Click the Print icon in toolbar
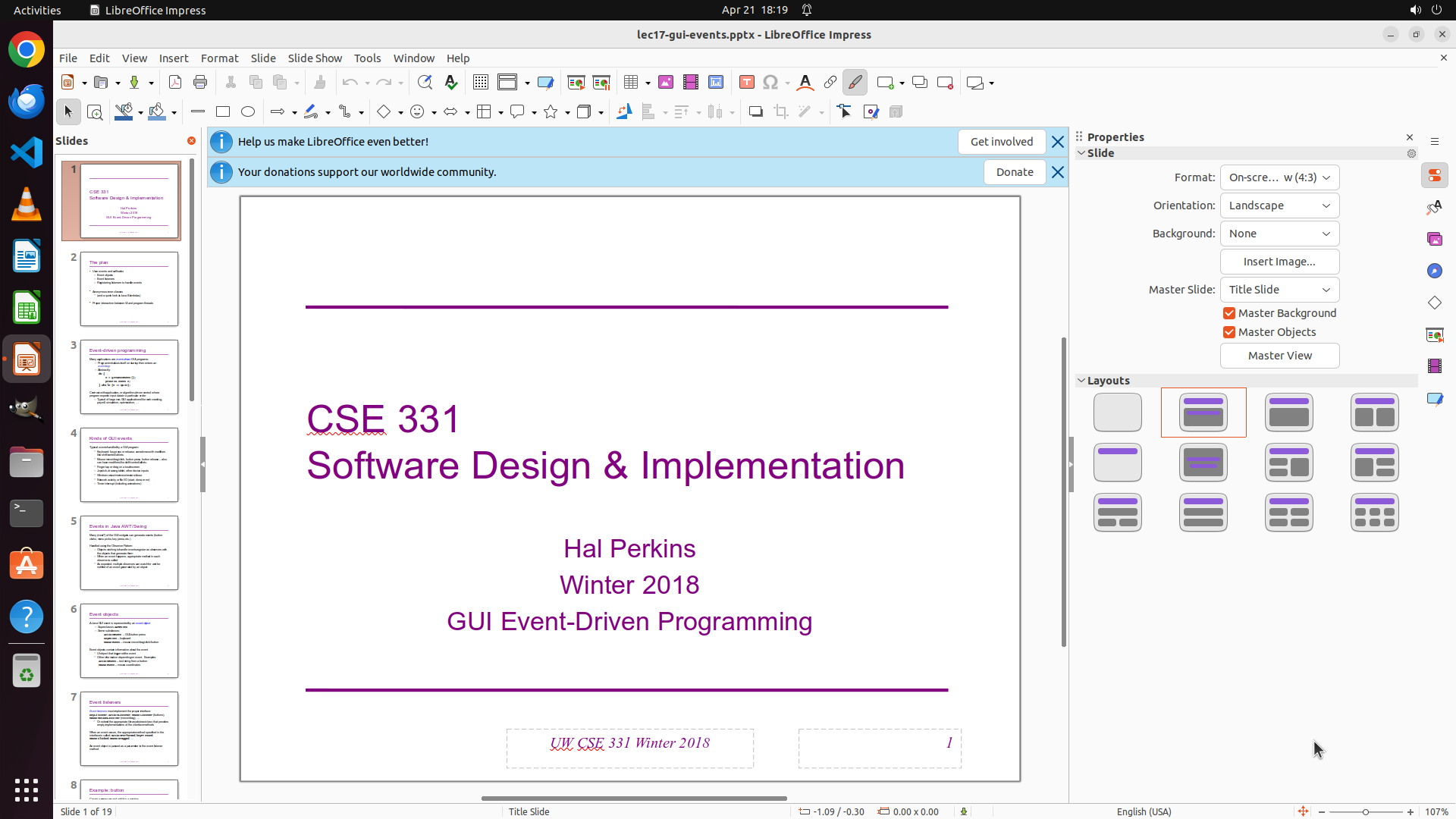Screen dimensions: 1456x819 pos(200,83)
